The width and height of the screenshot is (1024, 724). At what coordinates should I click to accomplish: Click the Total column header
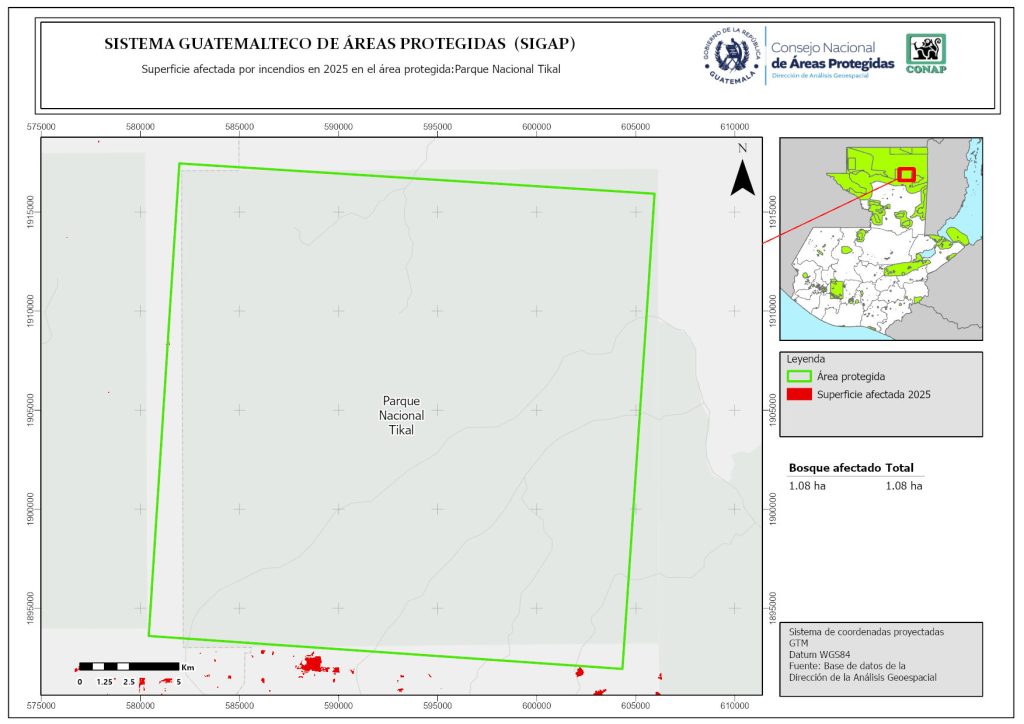click(x=900, y=468)
